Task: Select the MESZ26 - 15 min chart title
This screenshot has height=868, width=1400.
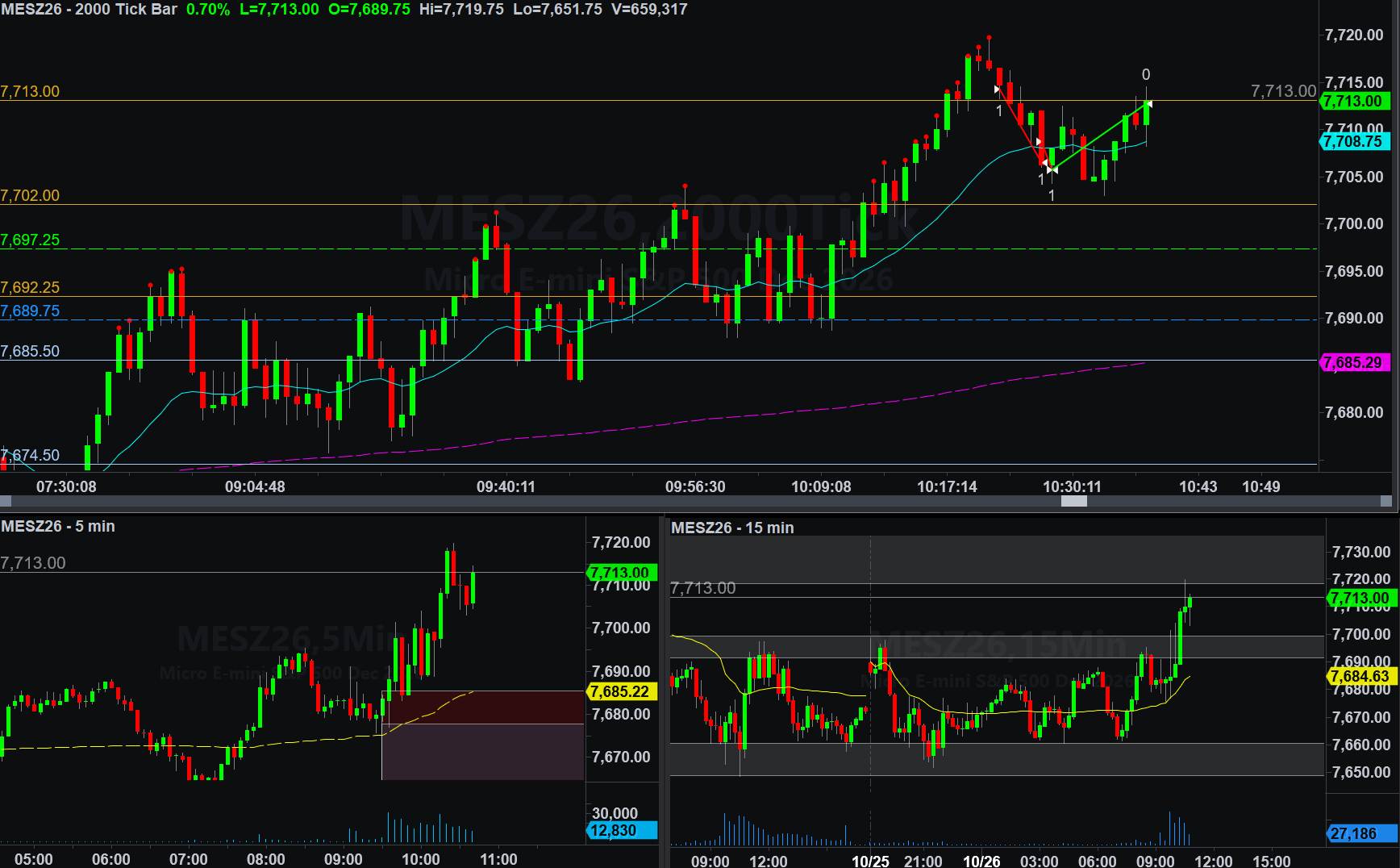Action: (x=732, y=528)
